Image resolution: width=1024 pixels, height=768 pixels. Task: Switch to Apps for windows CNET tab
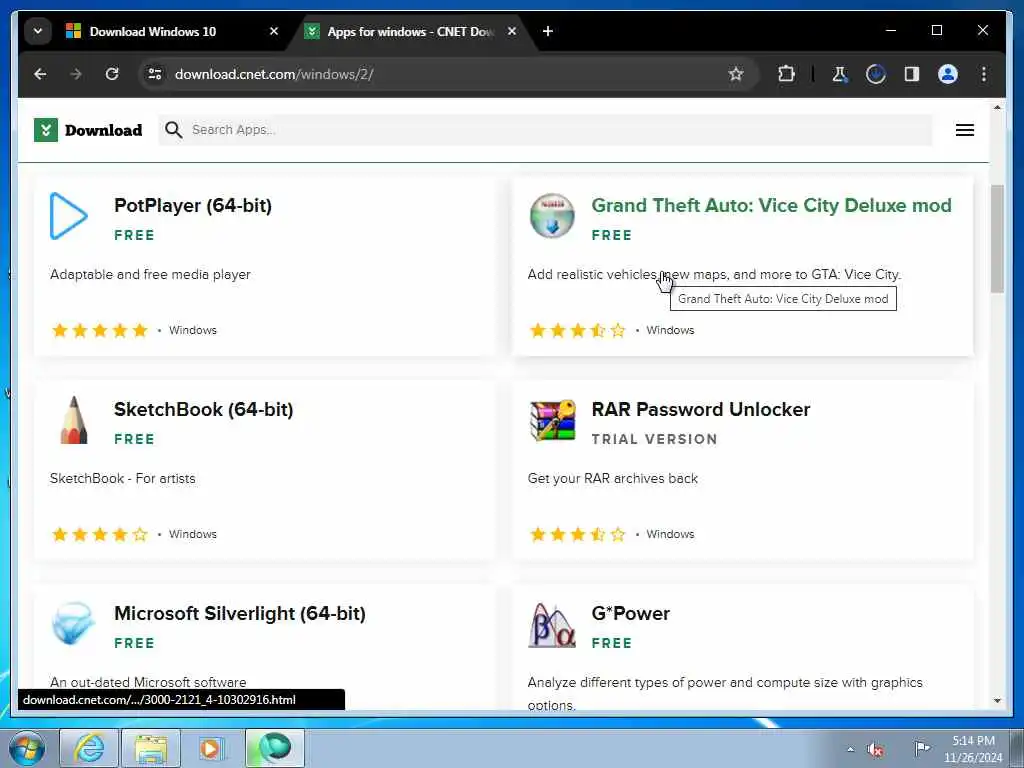(x=411, y=31)
